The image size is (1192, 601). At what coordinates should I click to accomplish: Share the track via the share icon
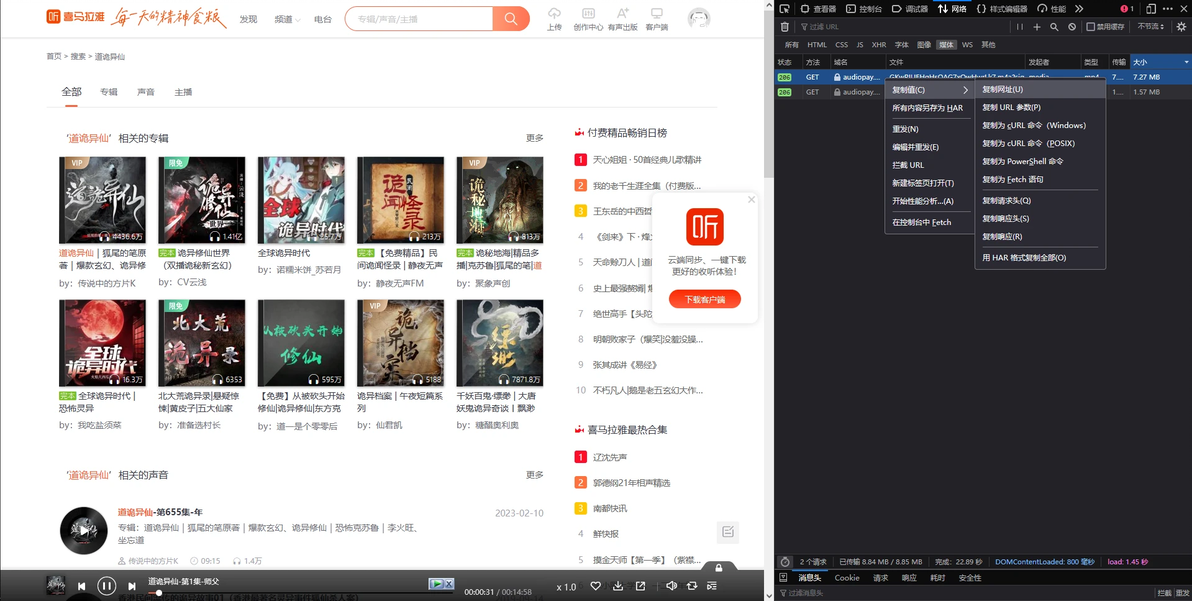(x=641, y=586)
